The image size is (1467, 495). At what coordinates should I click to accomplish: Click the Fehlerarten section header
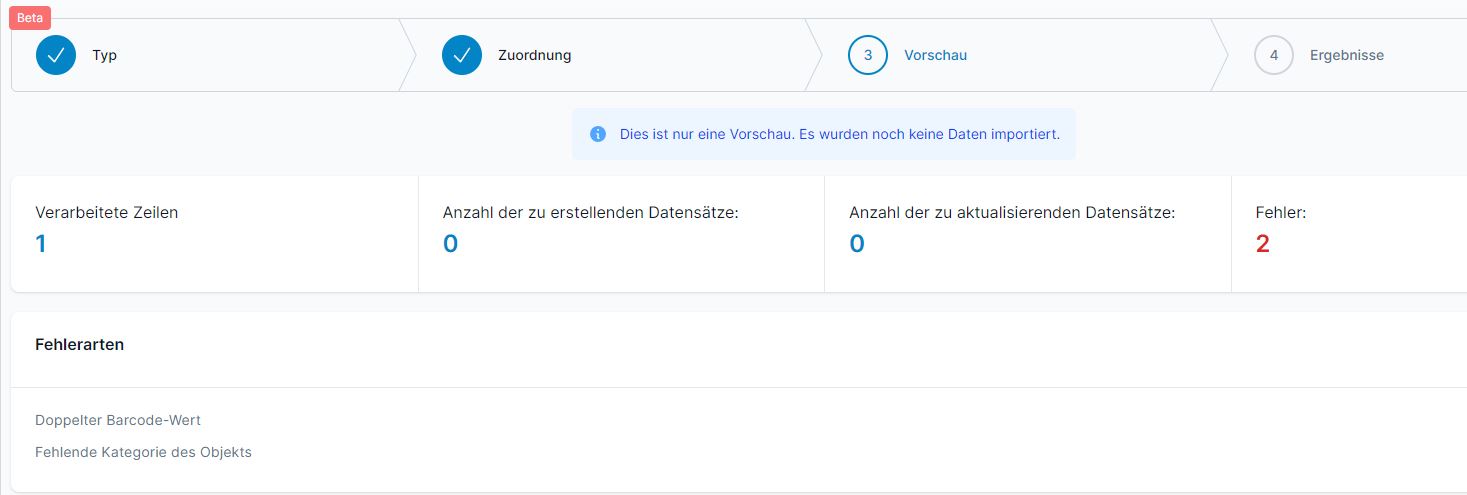(80, 344)
